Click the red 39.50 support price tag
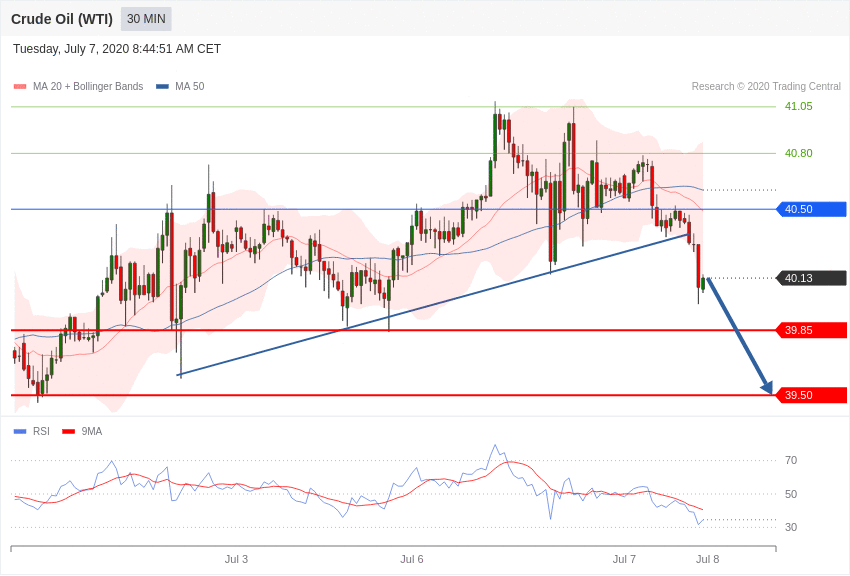Viewport: 850px width, 576px height. 811,395
